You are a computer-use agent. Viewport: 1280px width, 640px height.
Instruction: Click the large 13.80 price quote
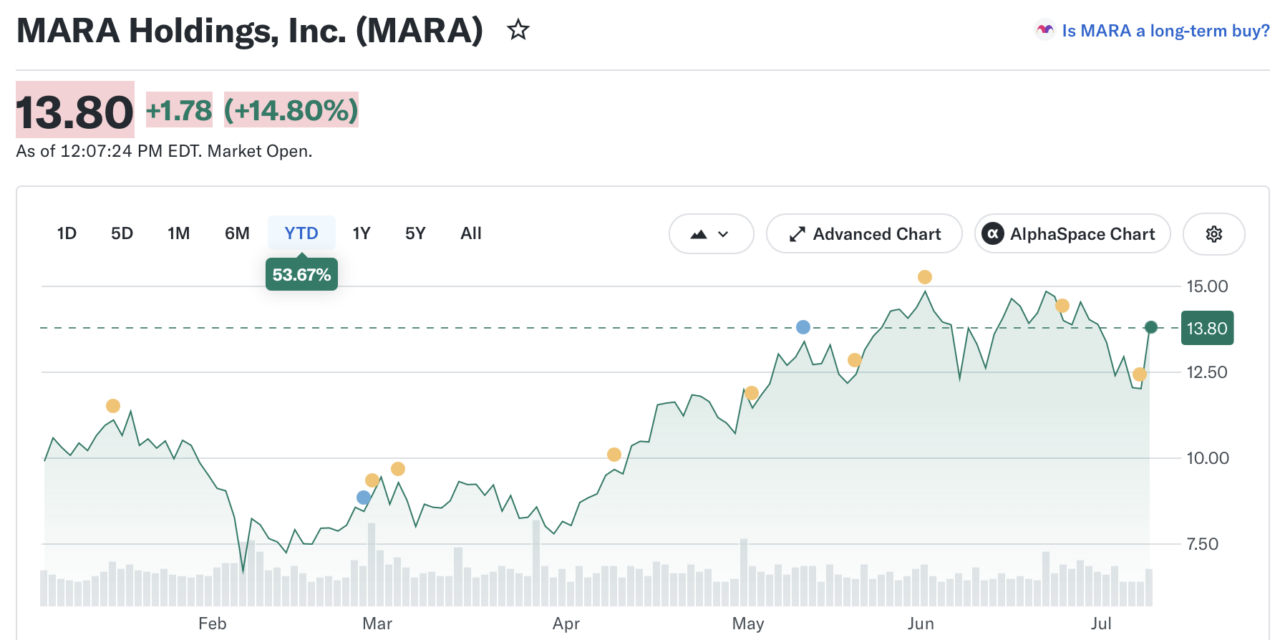pyautogui.click(x=75, y=111)
